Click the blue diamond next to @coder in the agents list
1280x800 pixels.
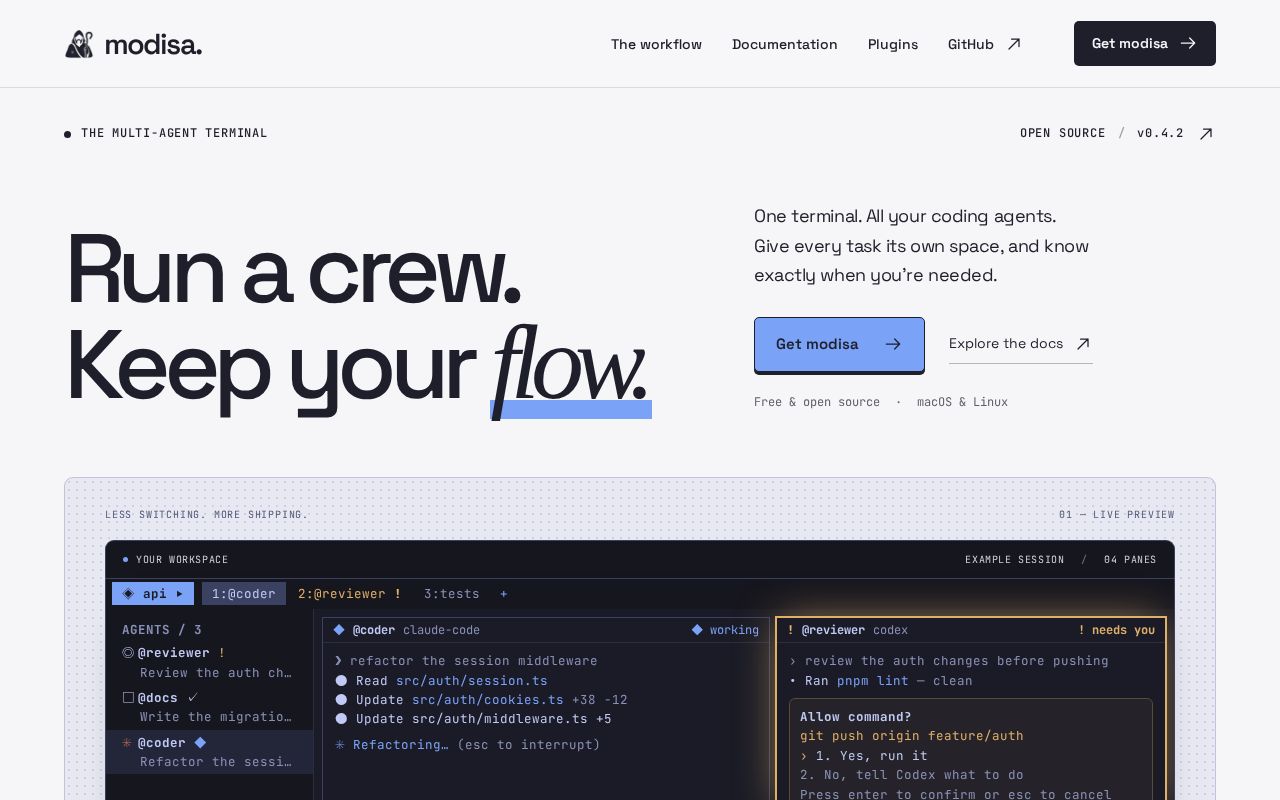200,742
